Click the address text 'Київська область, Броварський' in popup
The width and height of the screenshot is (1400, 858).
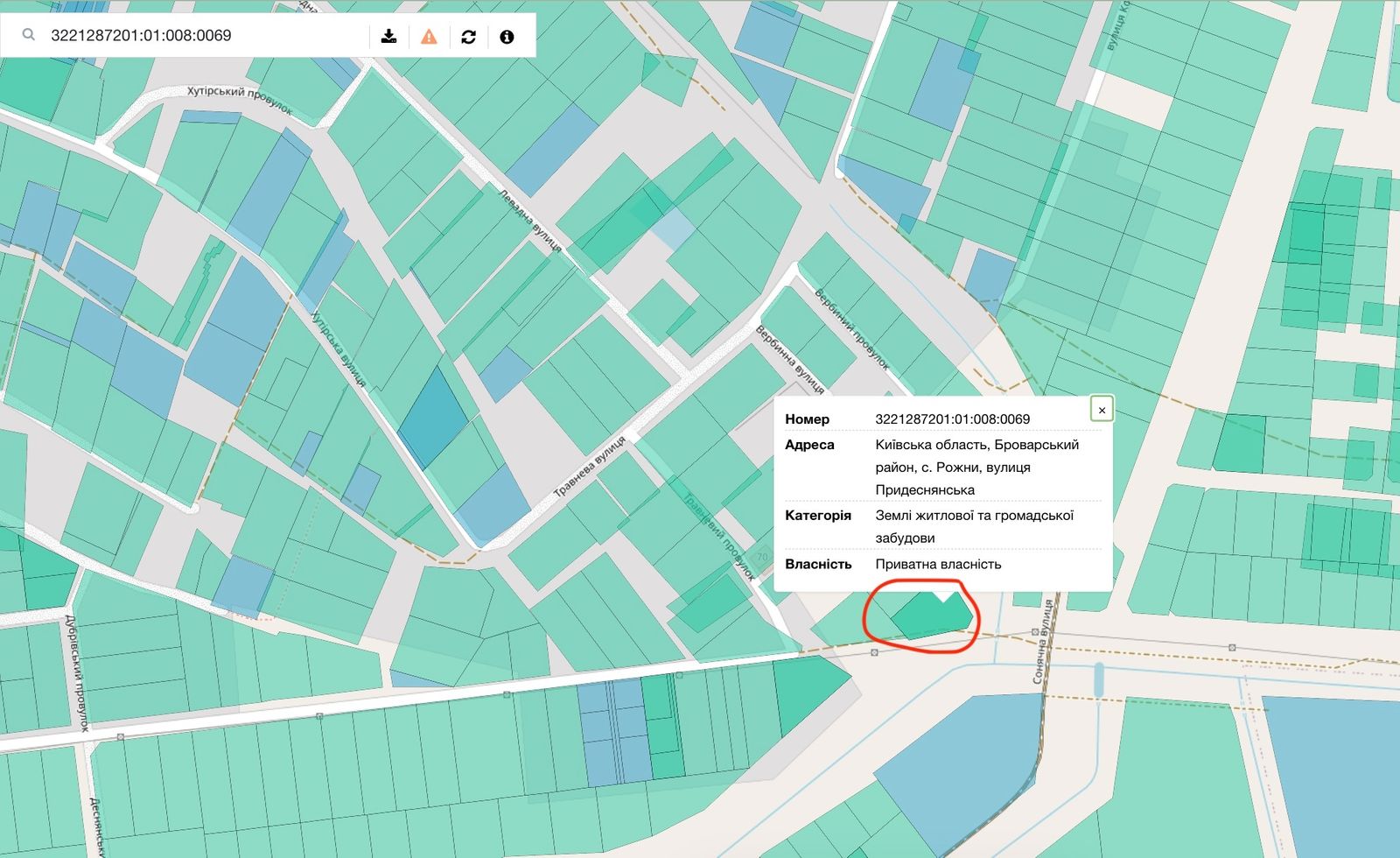976,445
